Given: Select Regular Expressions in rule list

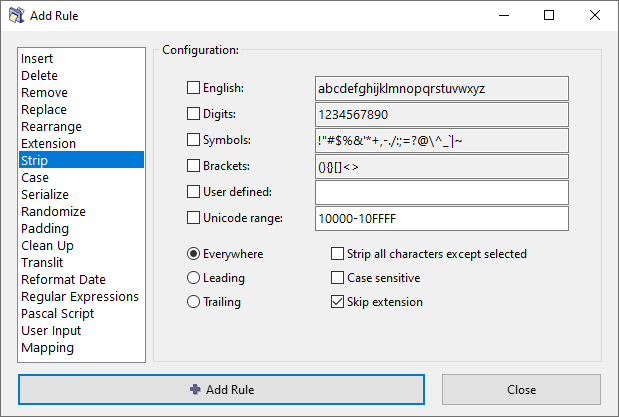Looking at the screenshot, I should [x=79, y=297].
